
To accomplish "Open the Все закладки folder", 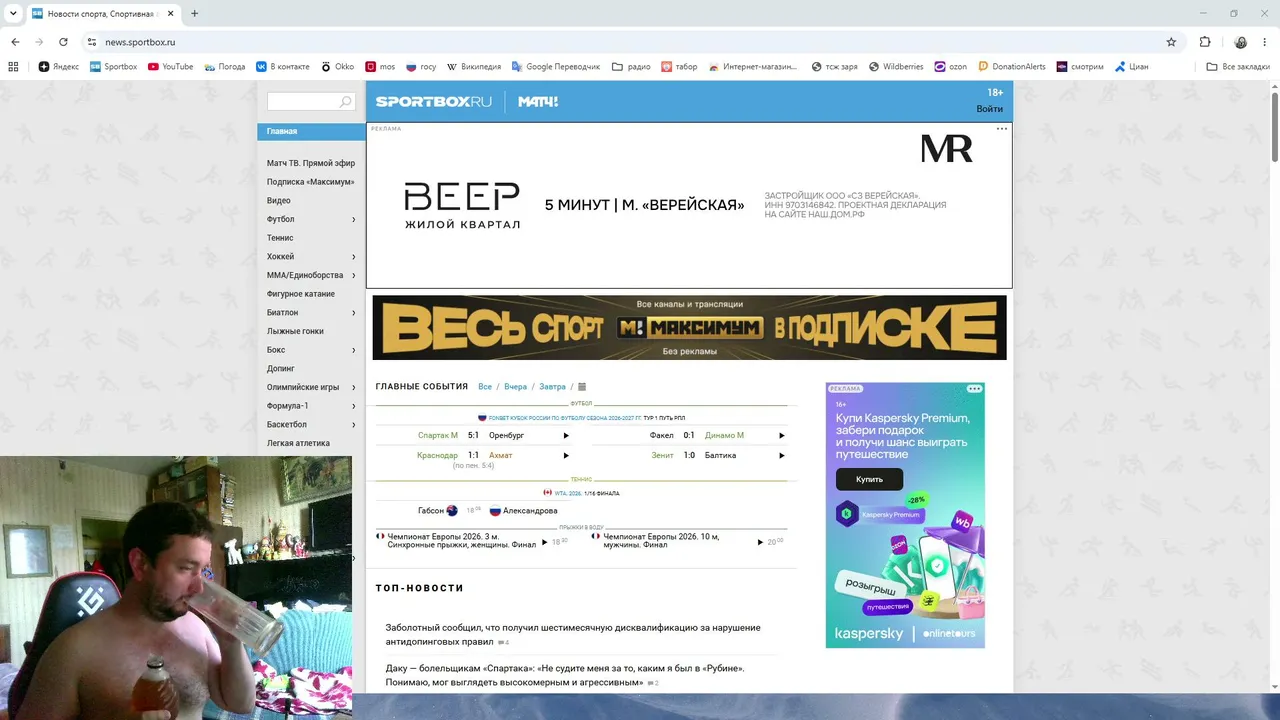I will (x=1238, y=67).
